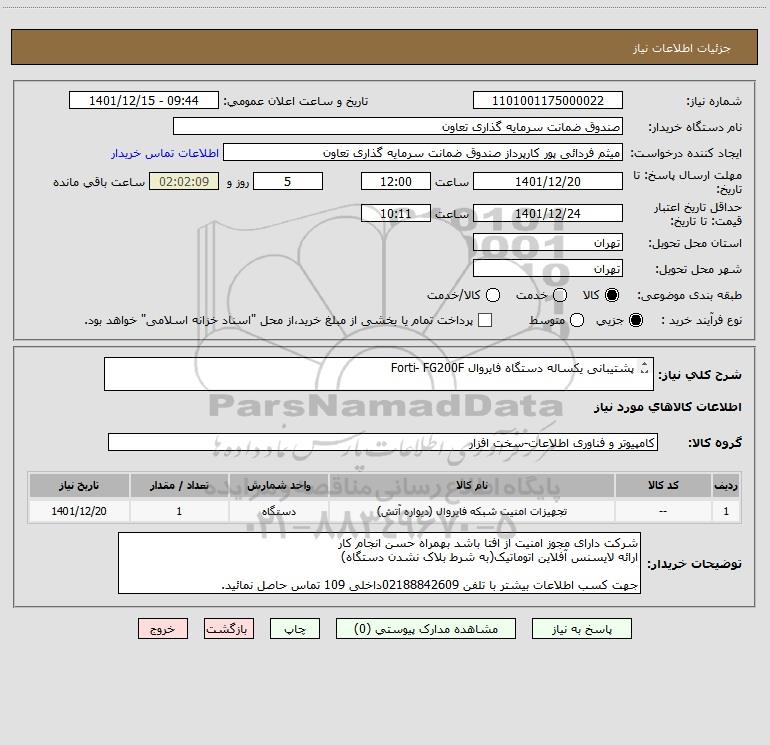
Task: Click the general description Forti- FG200F textbox
Action: [379, 374]
